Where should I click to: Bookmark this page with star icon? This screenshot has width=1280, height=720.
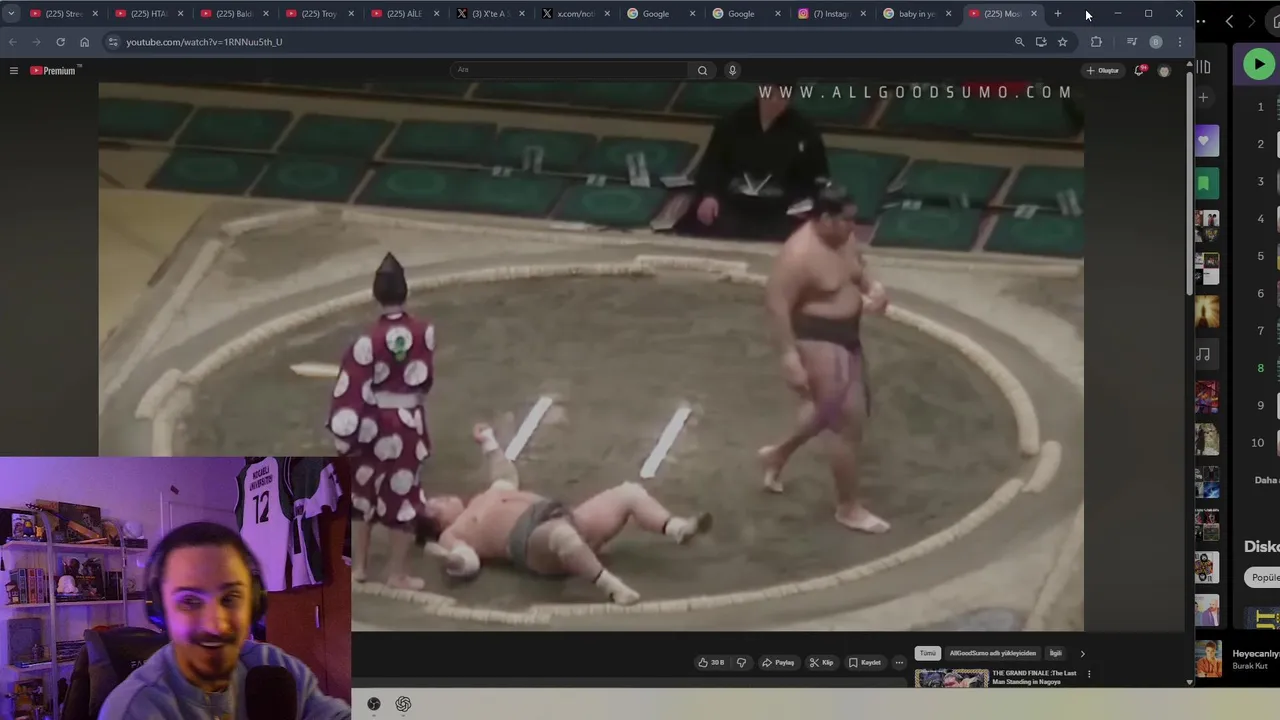coord(1062,42)
